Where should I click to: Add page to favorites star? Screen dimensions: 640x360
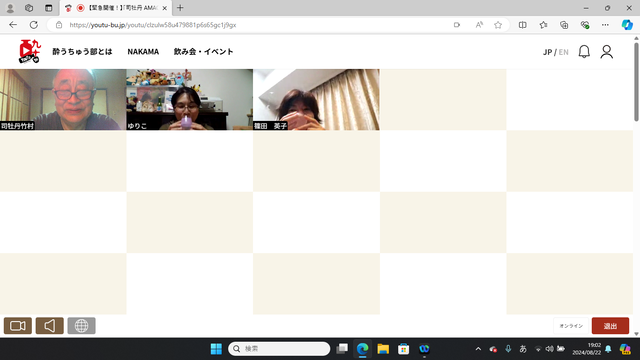(498, 25)
